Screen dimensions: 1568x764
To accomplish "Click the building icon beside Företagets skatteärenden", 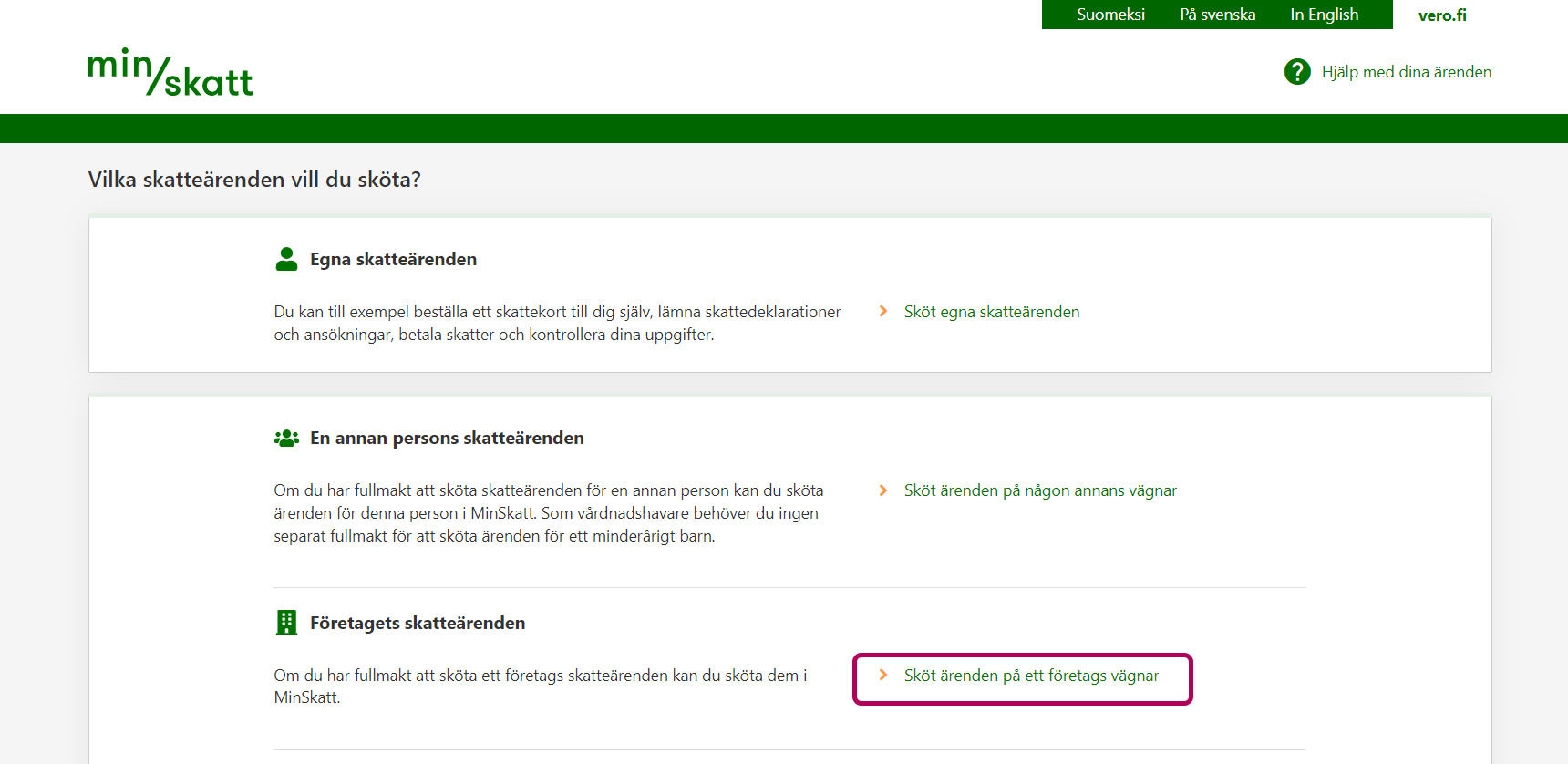I will pyautogui.click(x=286, y=623).
